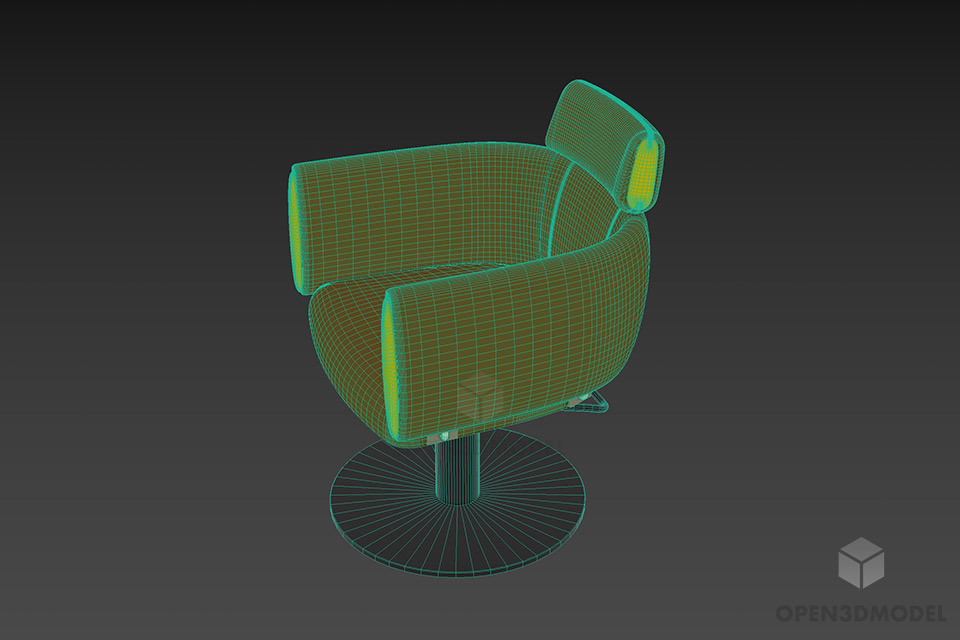
Task: Select the central pedestal column under the seat
Action: (457, 468)
